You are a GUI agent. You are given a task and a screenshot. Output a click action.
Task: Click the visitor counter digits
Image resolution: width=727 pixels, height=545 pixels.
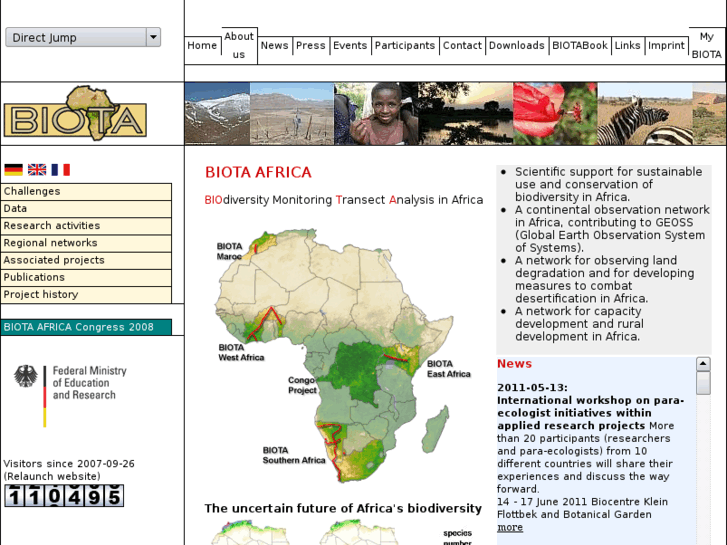pos(64,495)
